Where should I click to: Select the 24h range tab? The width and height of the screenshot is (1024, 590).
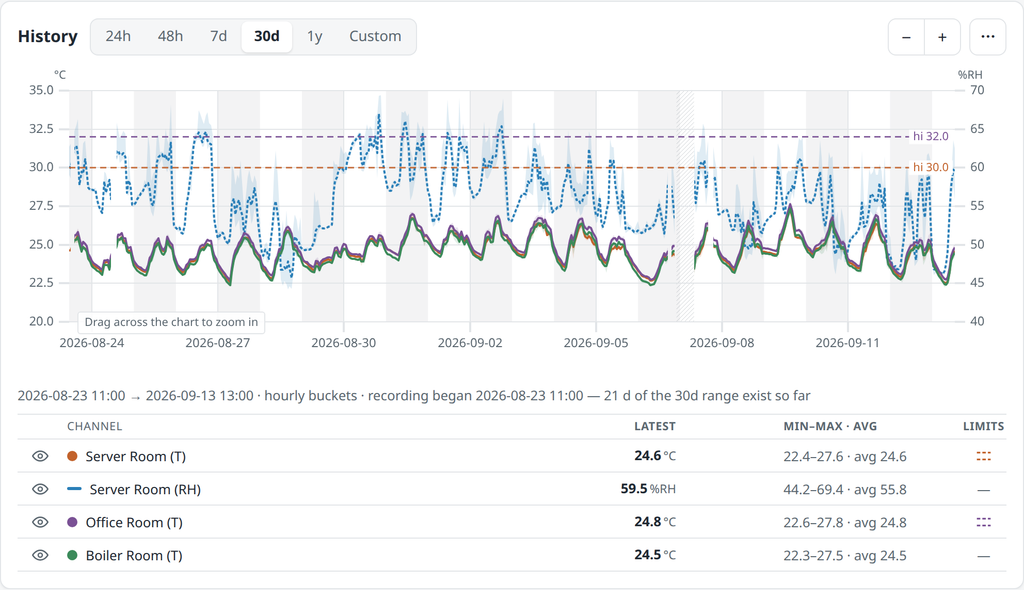click(118, 36)
